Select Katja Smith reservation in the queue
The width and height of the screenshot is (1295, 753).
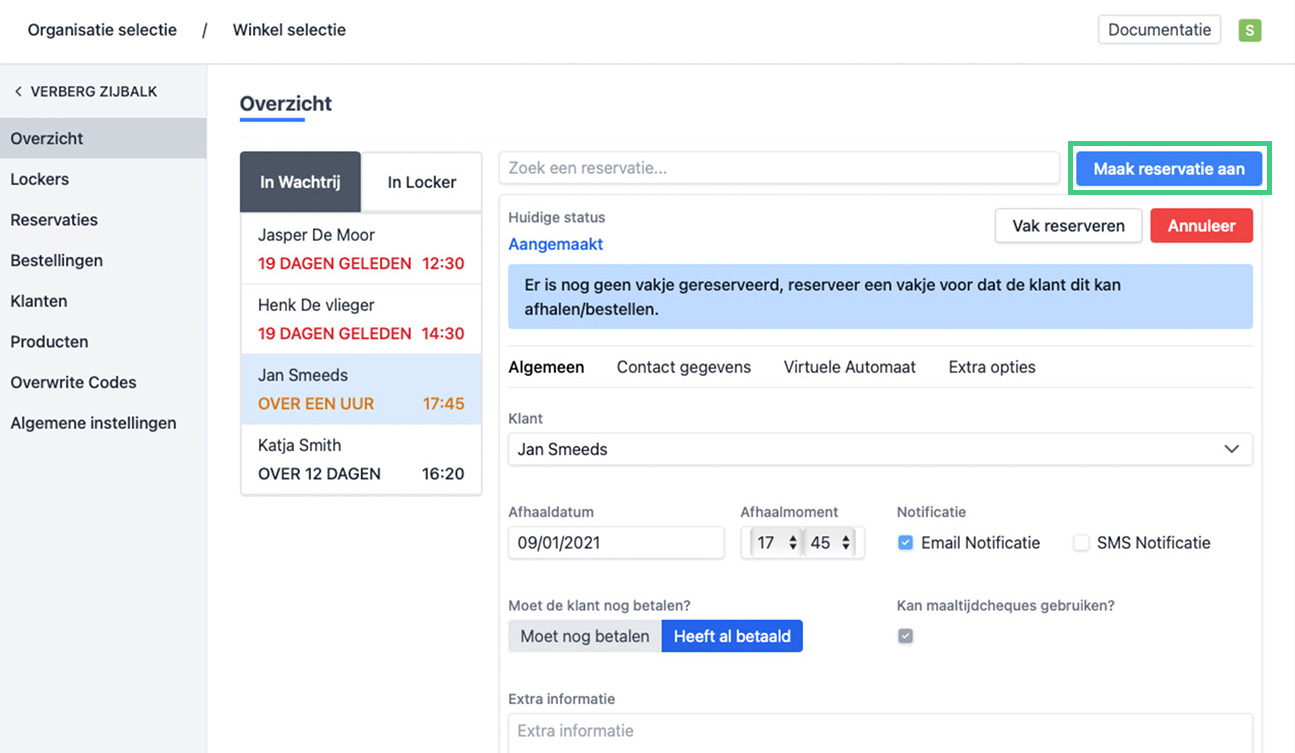pyautogui.click(x=361, y=460)
